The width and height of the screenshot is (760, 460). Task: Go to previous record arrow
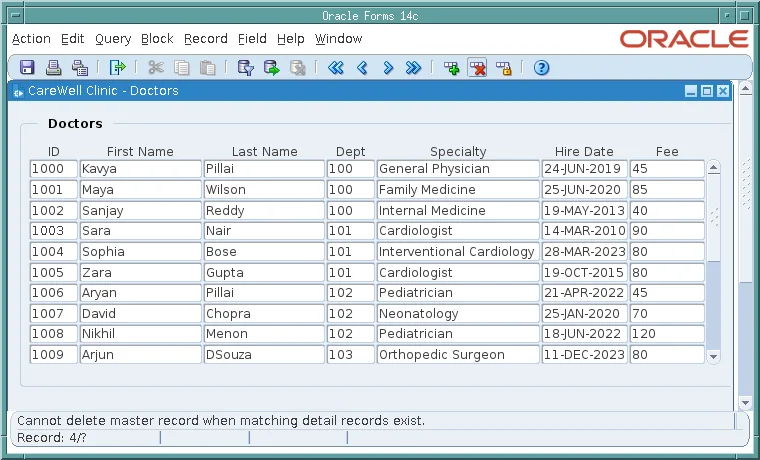[x=362, y=67]
